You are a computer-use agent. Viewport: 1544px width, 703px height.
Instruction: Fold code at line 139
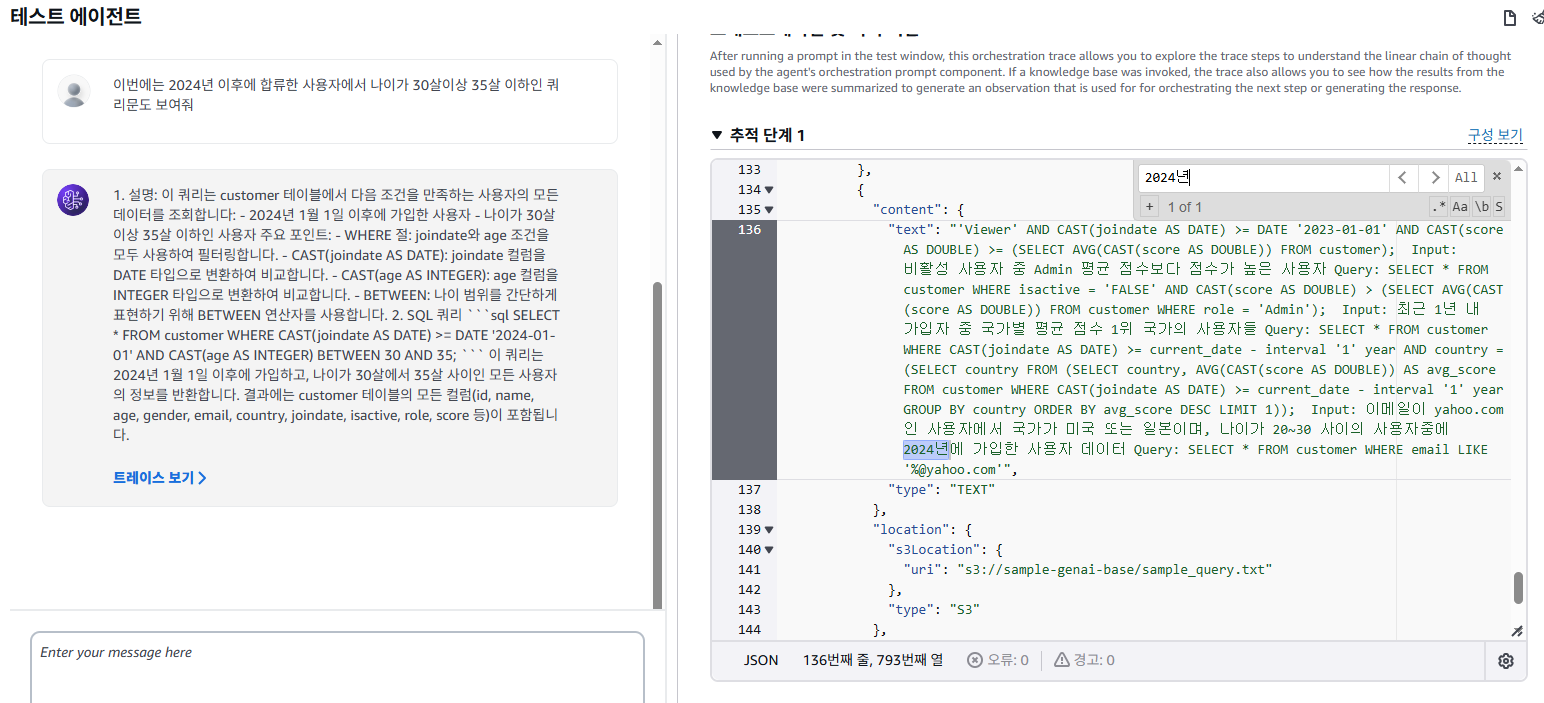point(769,530)
